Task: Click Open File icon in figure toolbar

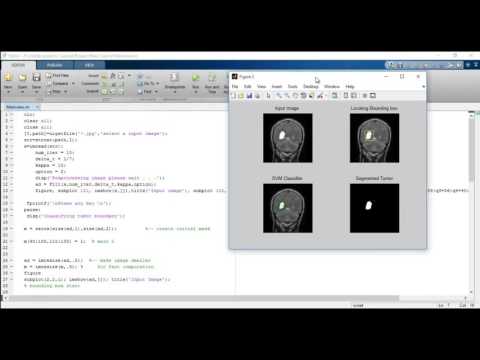Action: 241,96
